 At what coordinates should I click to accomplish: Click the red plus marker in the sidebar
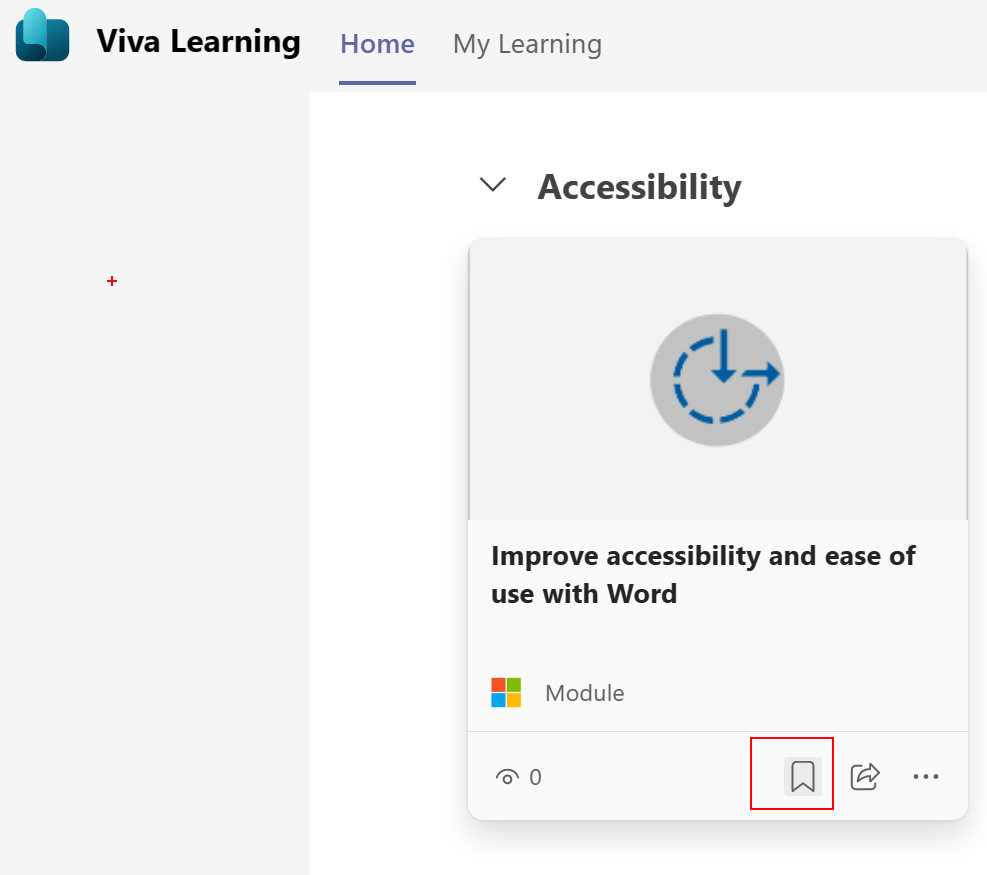(111, 282)
